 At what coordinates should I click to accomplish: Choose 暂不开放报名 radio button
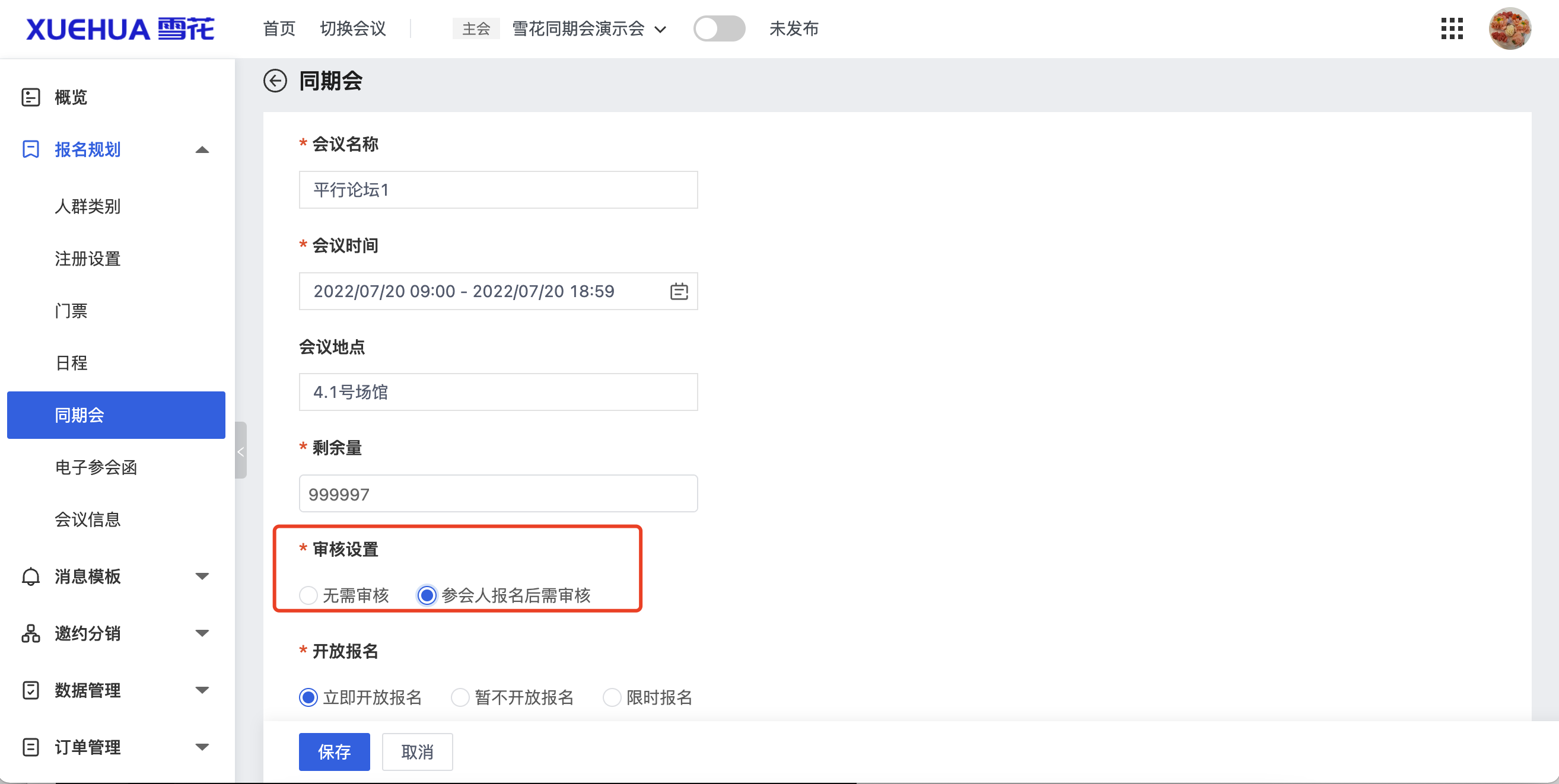point(460,697)
